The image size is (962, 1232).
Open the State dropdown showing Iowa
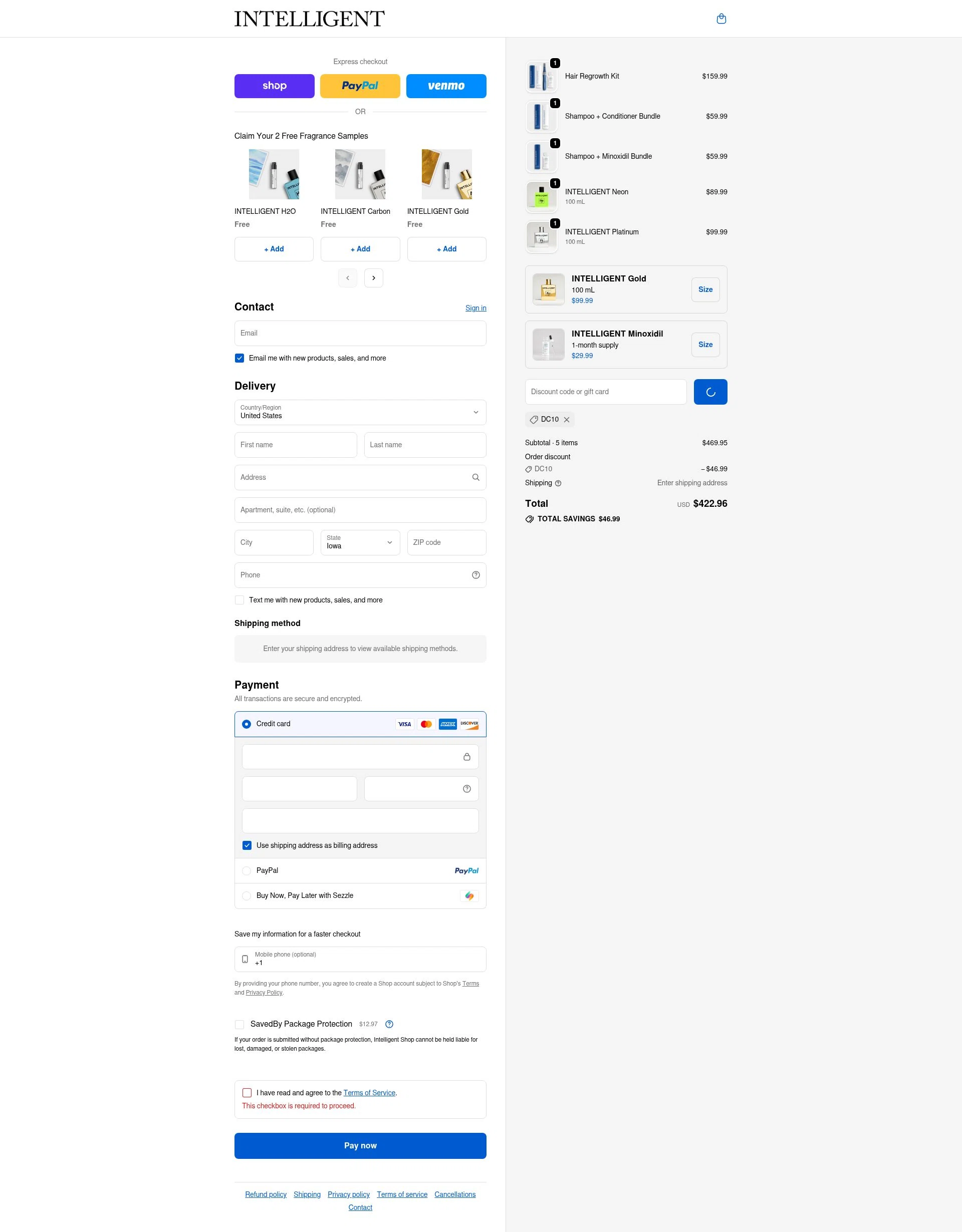(x=360, y=542)
